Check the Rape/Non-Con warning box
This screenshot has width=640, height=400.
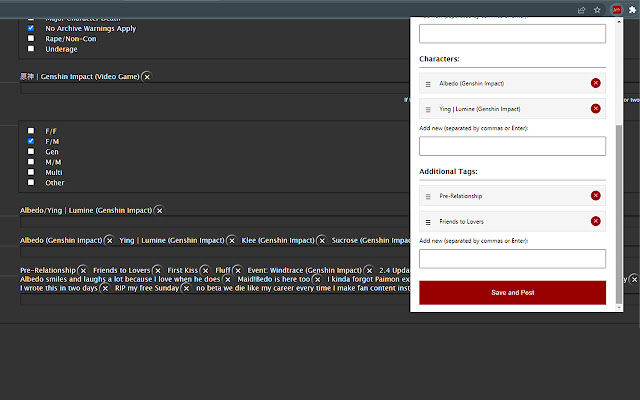click(x=31, y=38)
